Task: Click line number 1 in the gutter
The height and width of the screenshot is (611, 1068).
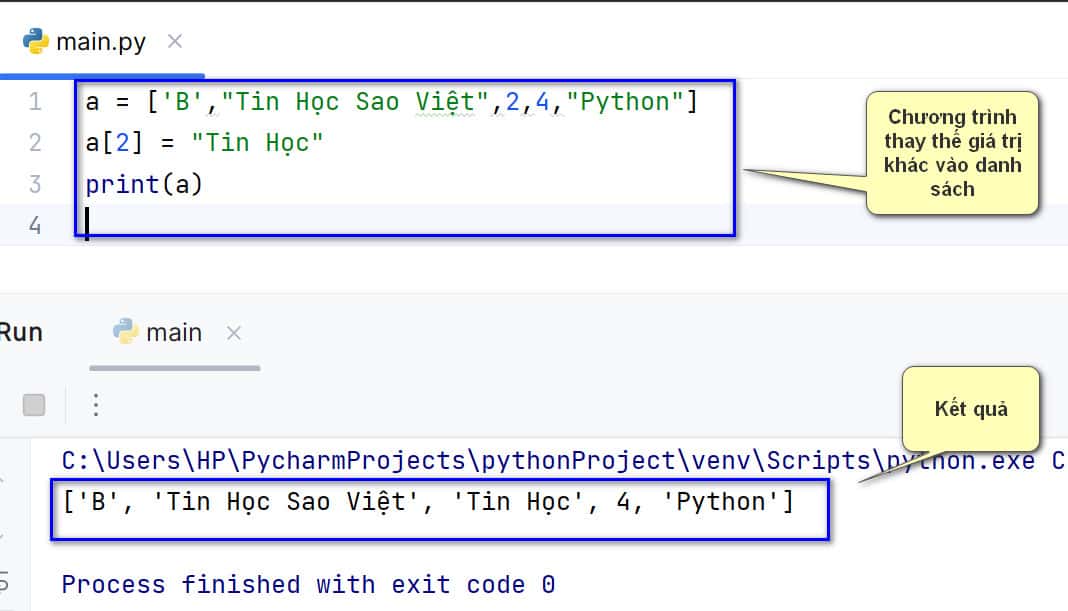Action: (x=35, y=102)
